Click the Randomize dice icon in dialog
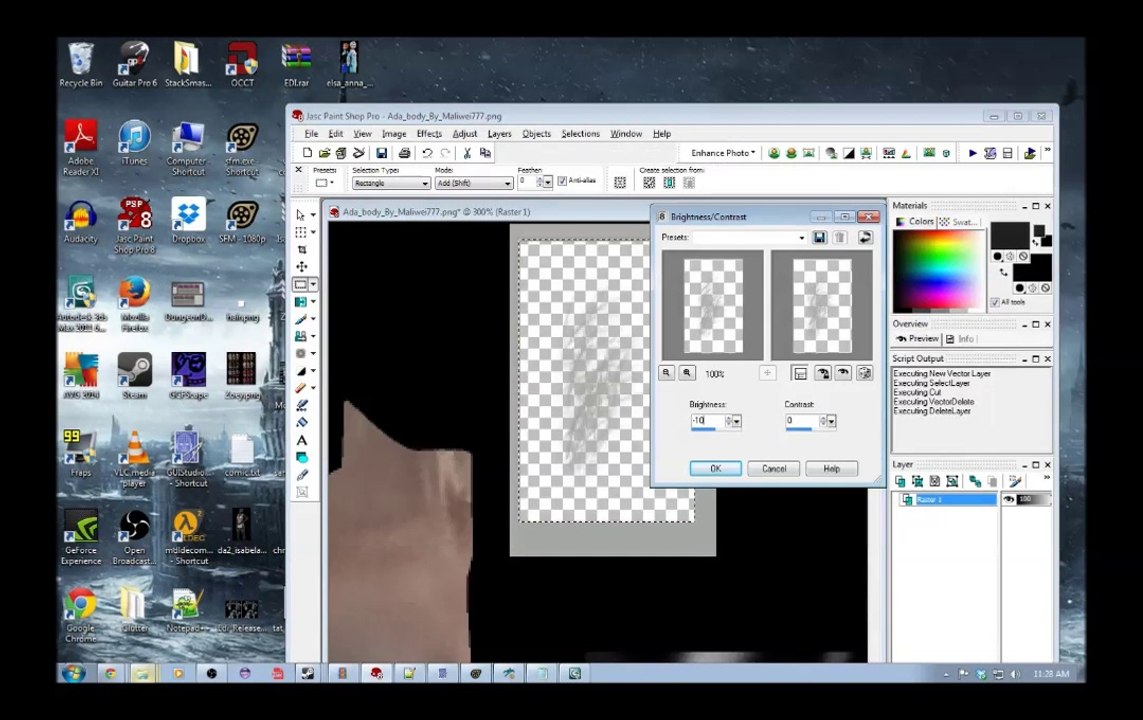Screen dimensions: 1143x720 [x=865, y=373]
